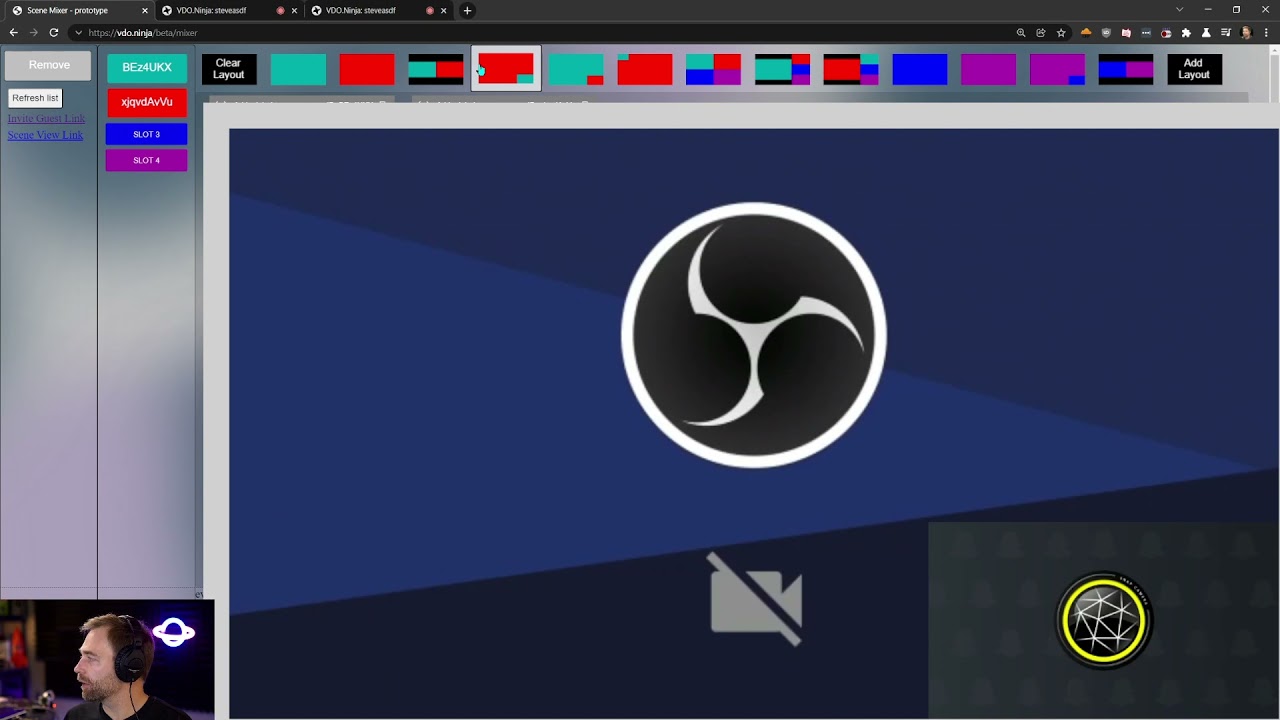Switch to the second VDO.Ninja: steveasdf tab

coord(228,10)
